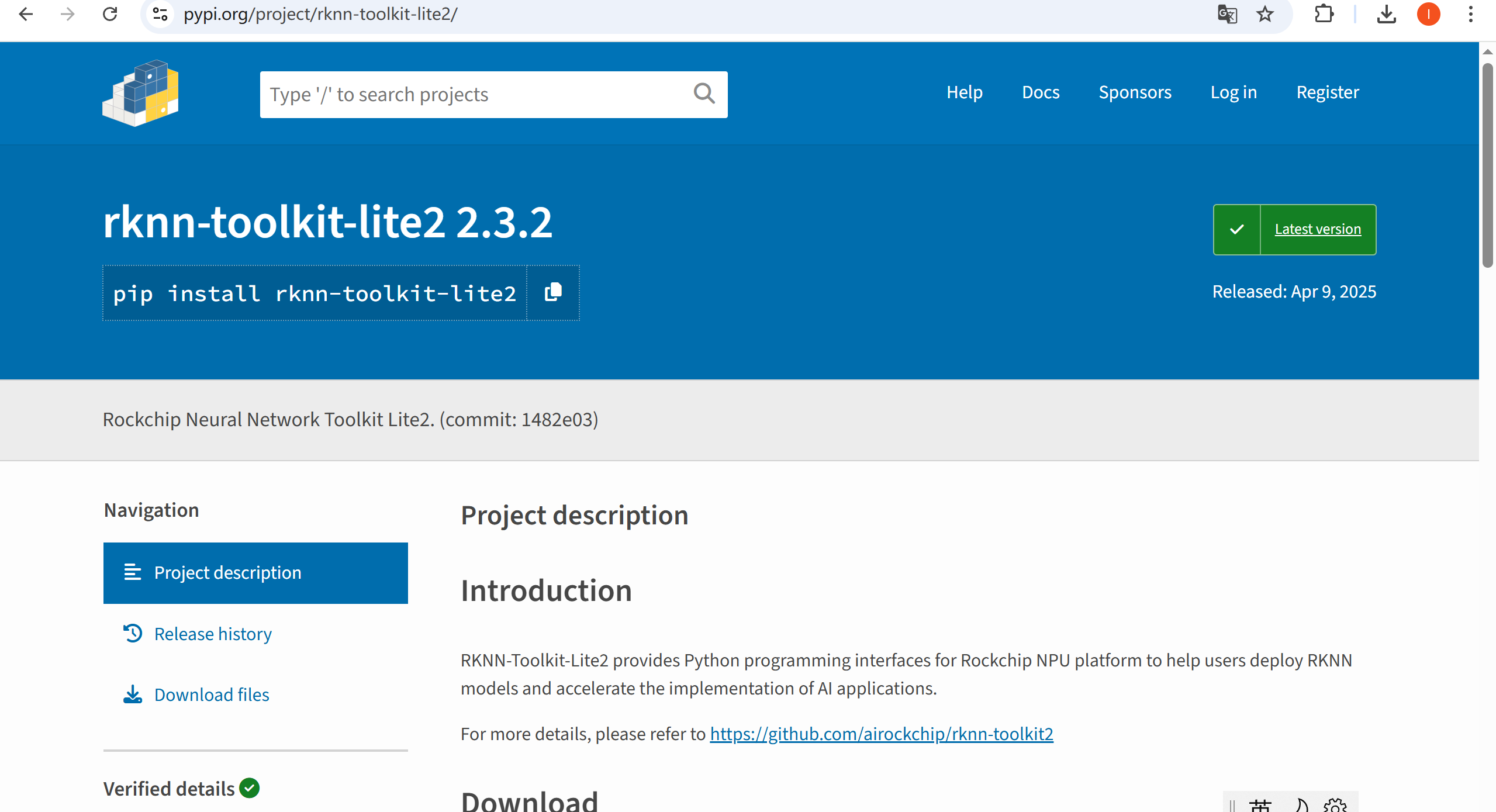Click the page vertical scrollbar thumb

[1488, 165]
